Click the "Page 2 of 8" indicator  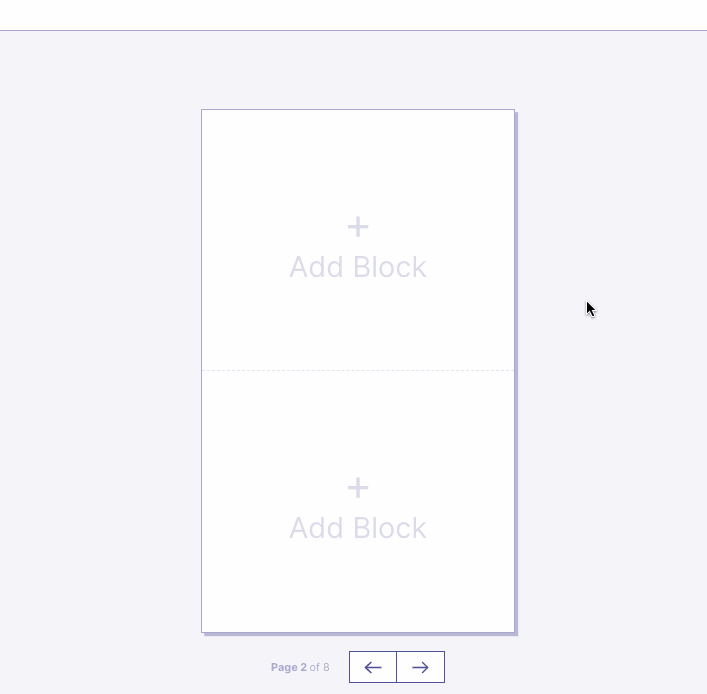pos(300,667)
